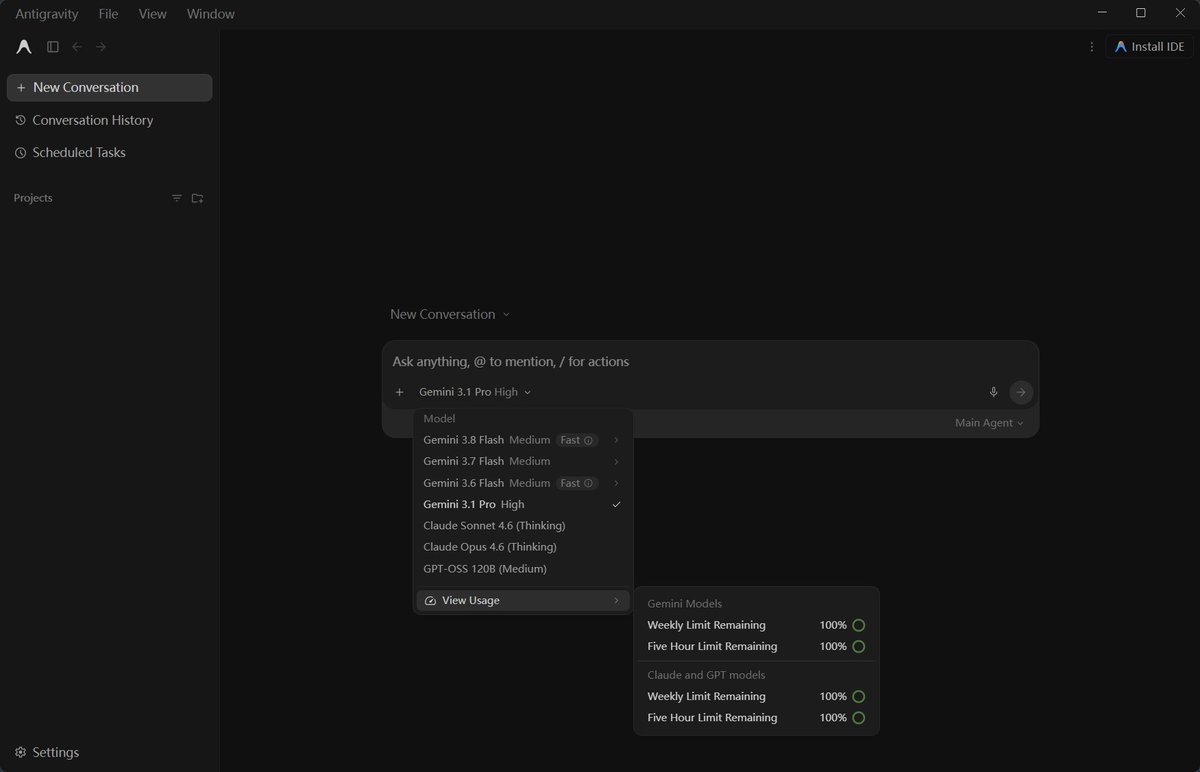Toggle the sidebar panel icon
This screenshot has width=1200, height=772.
tap(53, 47)
